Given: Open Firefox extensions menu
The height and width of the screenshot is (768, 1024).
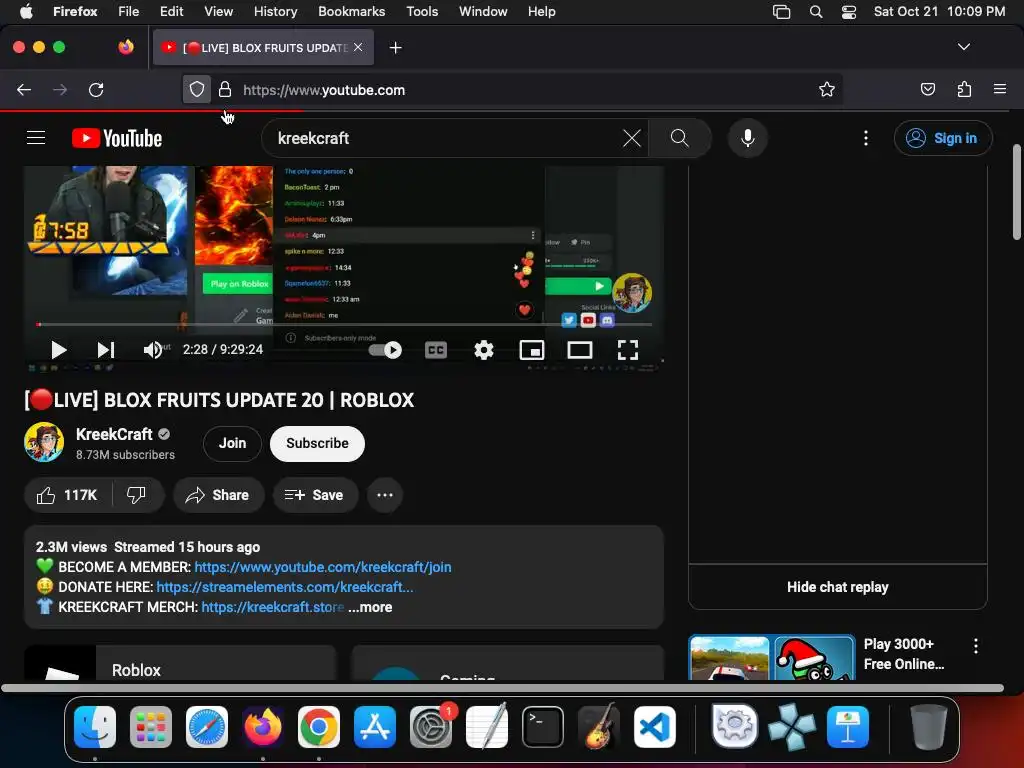Looking at the screenshot, I should pyautogui.click(x=964, y=89).
